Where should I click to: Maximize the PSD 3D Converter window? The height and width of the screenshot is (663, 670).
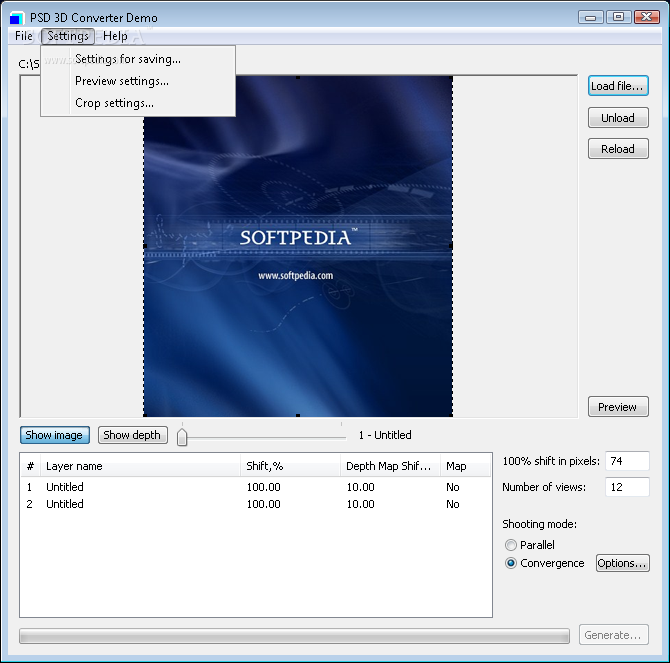618,17
